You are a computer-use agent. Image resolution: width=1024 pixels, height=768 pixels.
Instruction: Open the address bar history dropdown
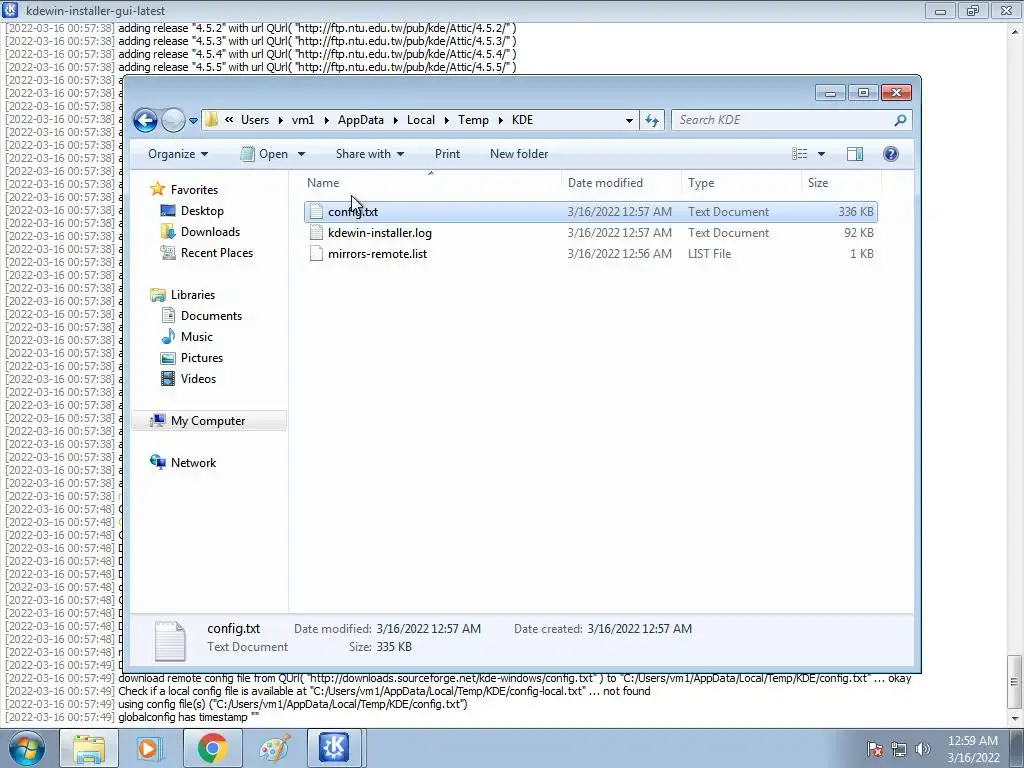pos(629,120)
